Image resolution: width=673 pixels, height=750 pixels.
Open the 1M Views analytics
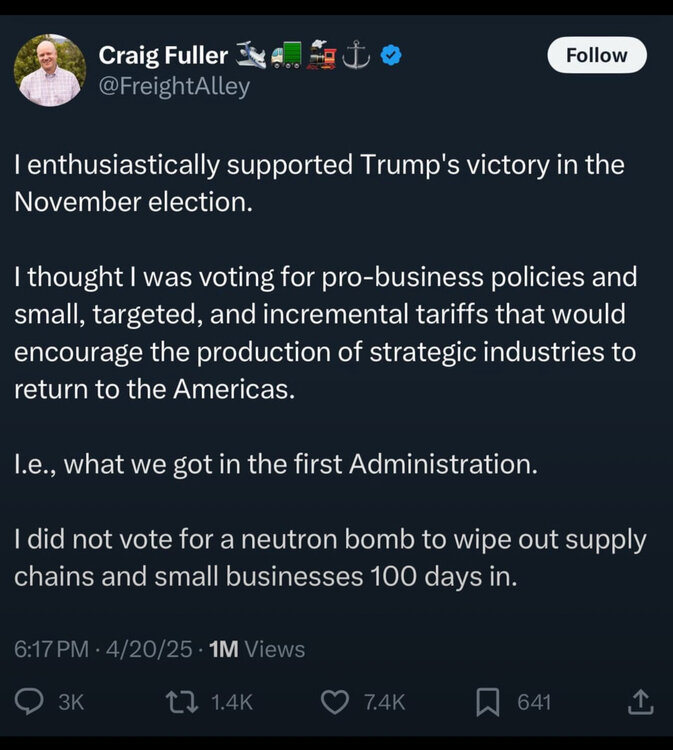(x=257, y=649)
